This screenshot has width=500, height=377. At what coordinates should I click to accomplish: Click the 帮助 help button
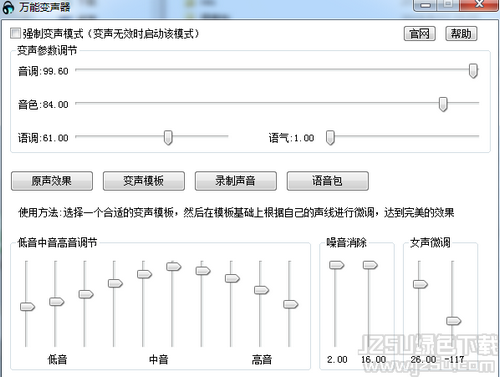click(x=461, y=34)
